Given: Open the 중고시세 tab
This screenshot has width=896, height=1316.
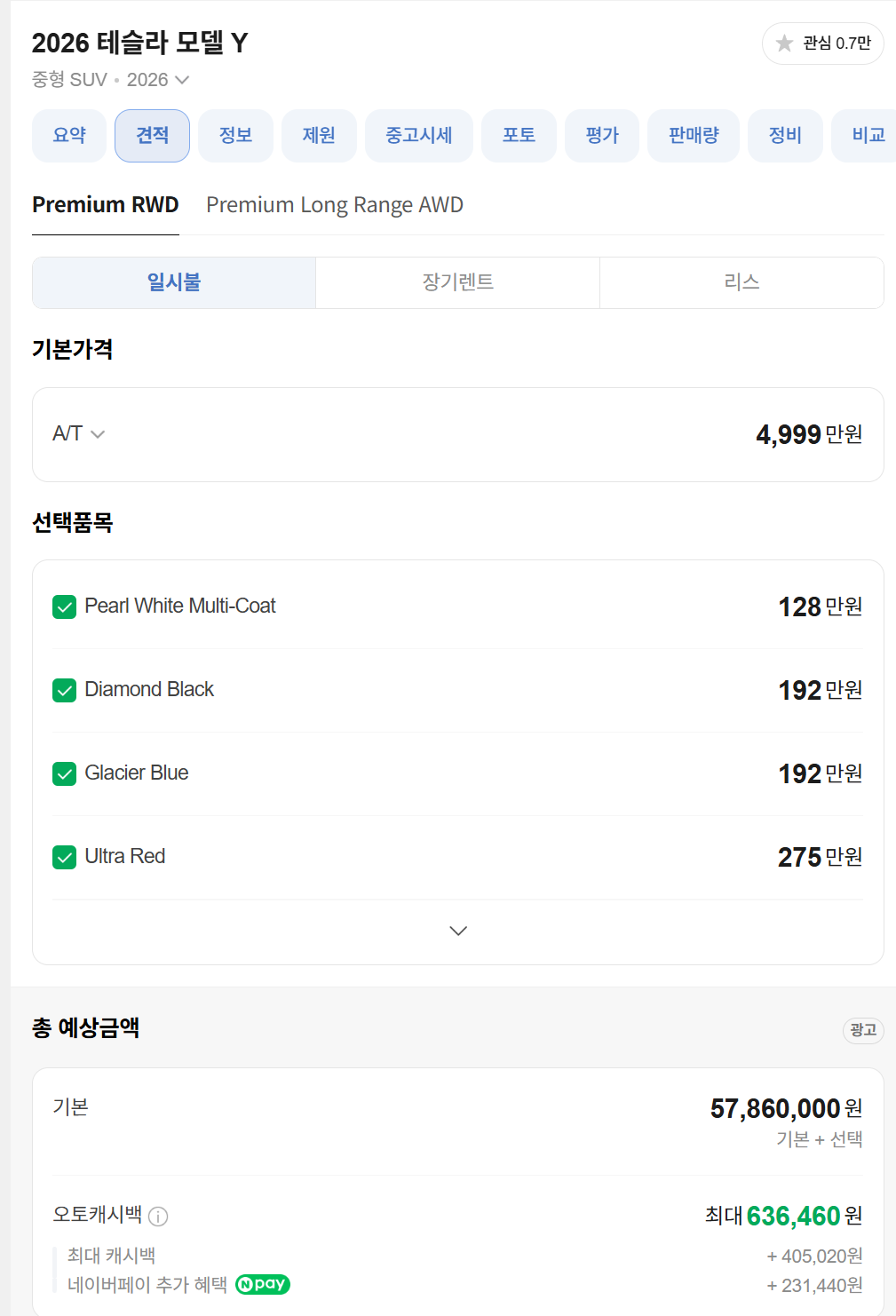Looking at the screenshot, I should 418,135.
